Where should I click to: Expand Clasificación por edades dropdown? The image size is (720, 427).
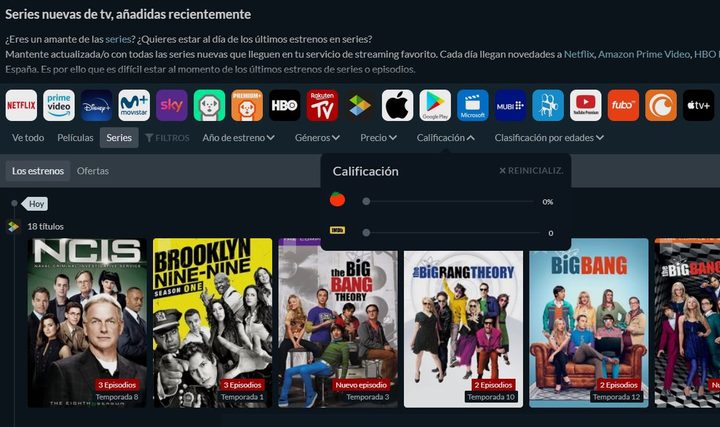(x=549, y=138)
